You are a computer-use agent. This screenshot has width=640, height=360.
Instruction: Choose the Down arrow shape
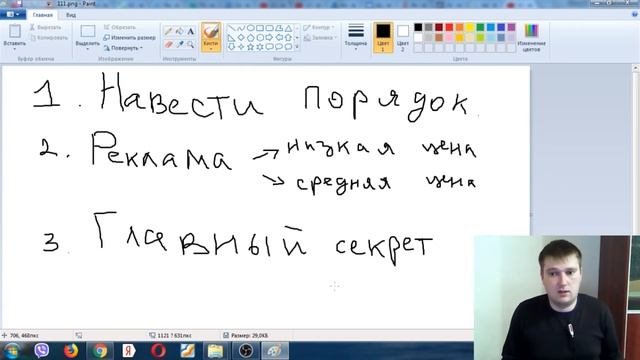coord(231,47)
